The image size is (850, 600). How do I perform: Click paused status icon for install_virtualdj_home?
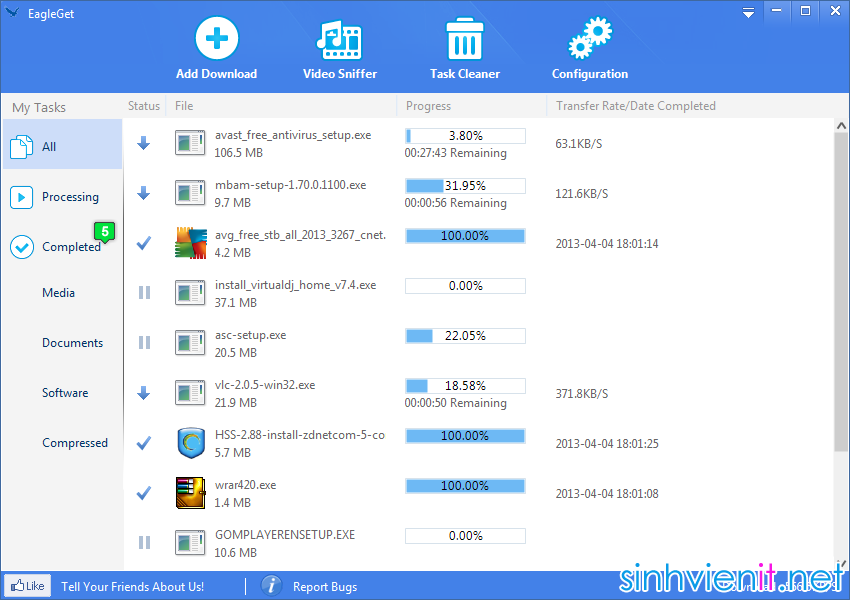point(144,293)
